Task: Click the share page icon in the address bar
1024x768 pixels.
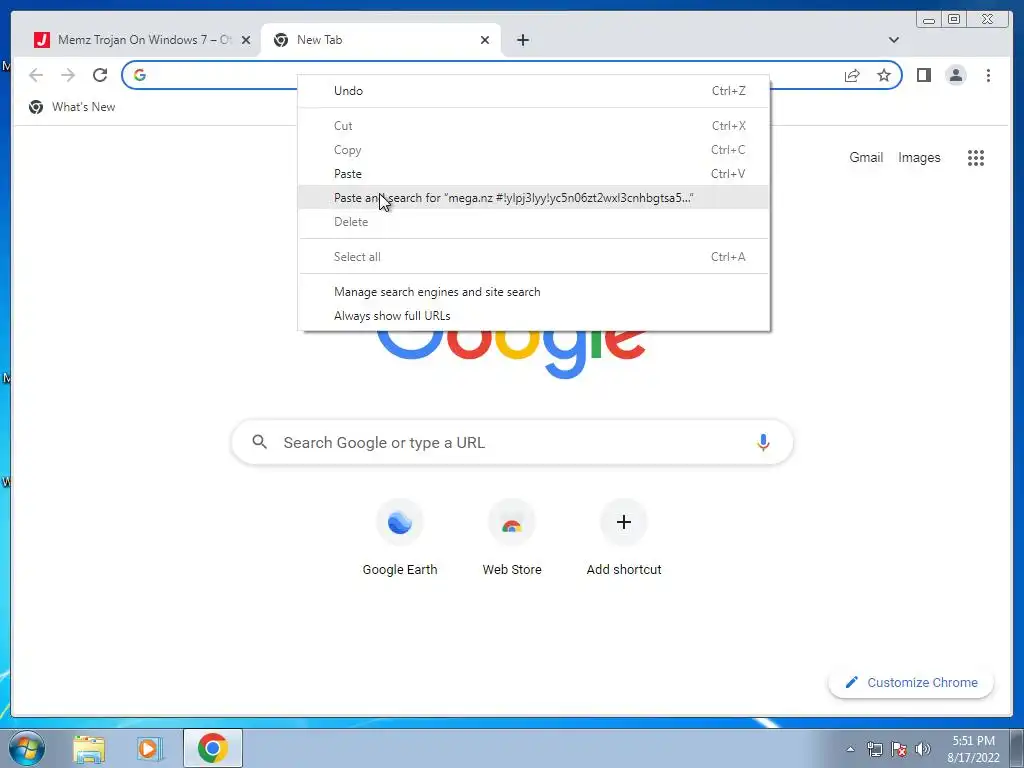Action: [x=852, y=75]
